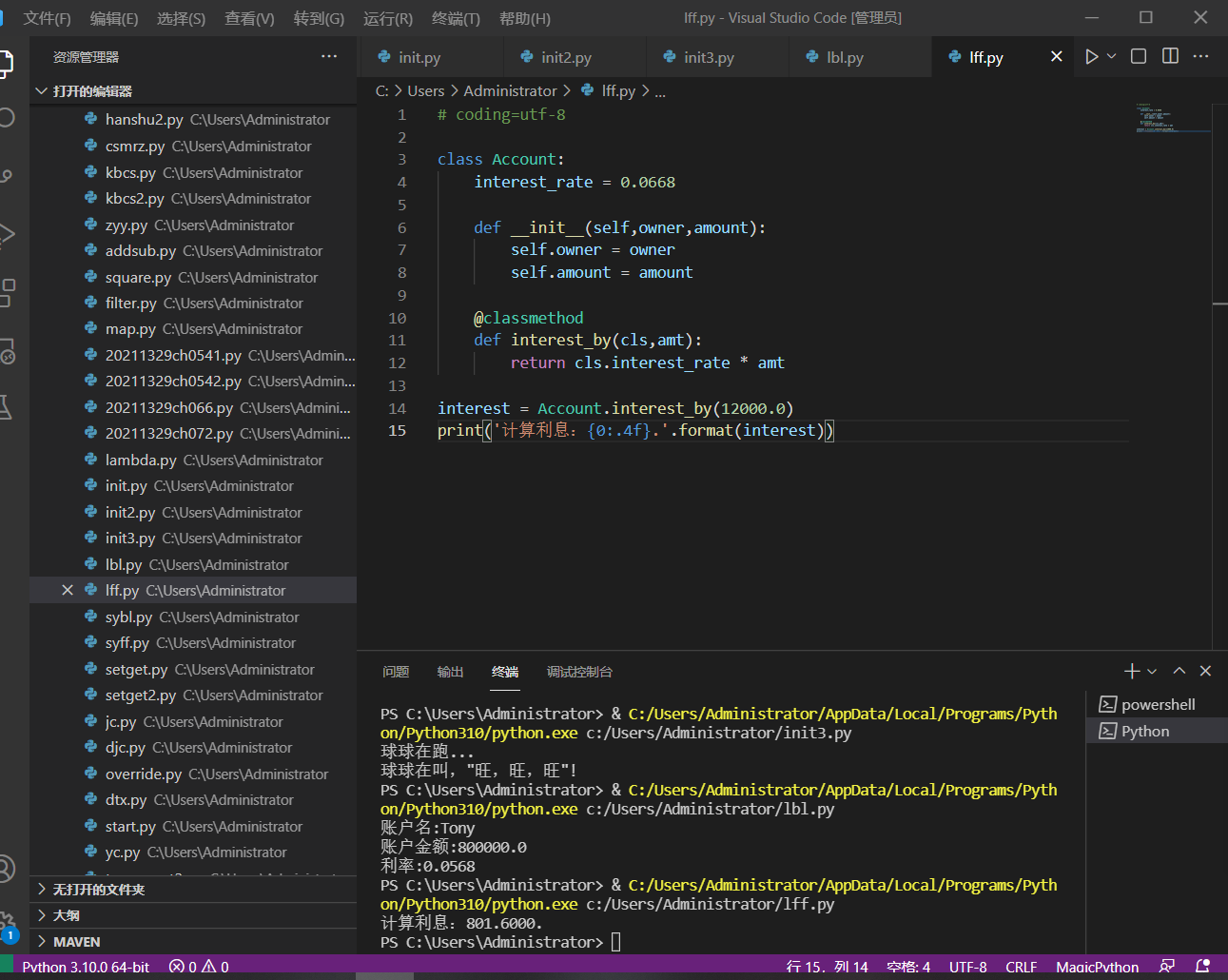This screenshot has width=1228, height=980.
Task: Close the lff.py editor tab
Action: (x=1056, y=57)
